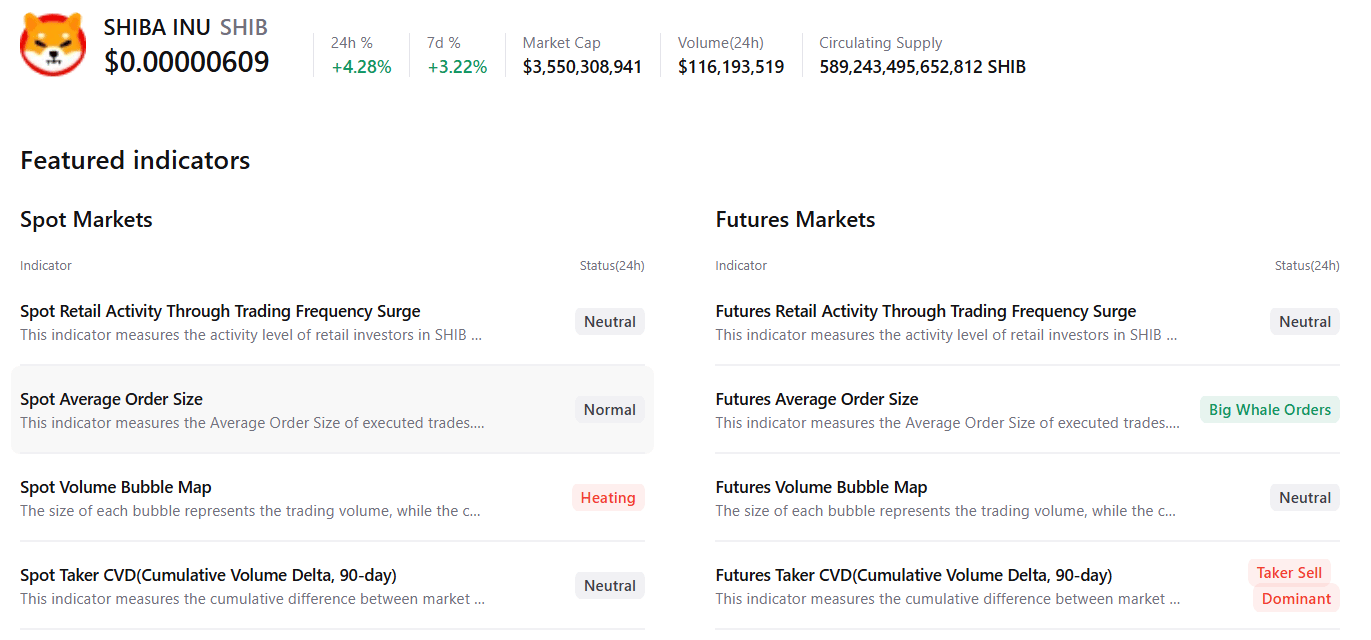Open Futures Retail Activity Through Trading Frequency Surge
The width and height of the screenshot is (1371, 640).
coord(925,311)
